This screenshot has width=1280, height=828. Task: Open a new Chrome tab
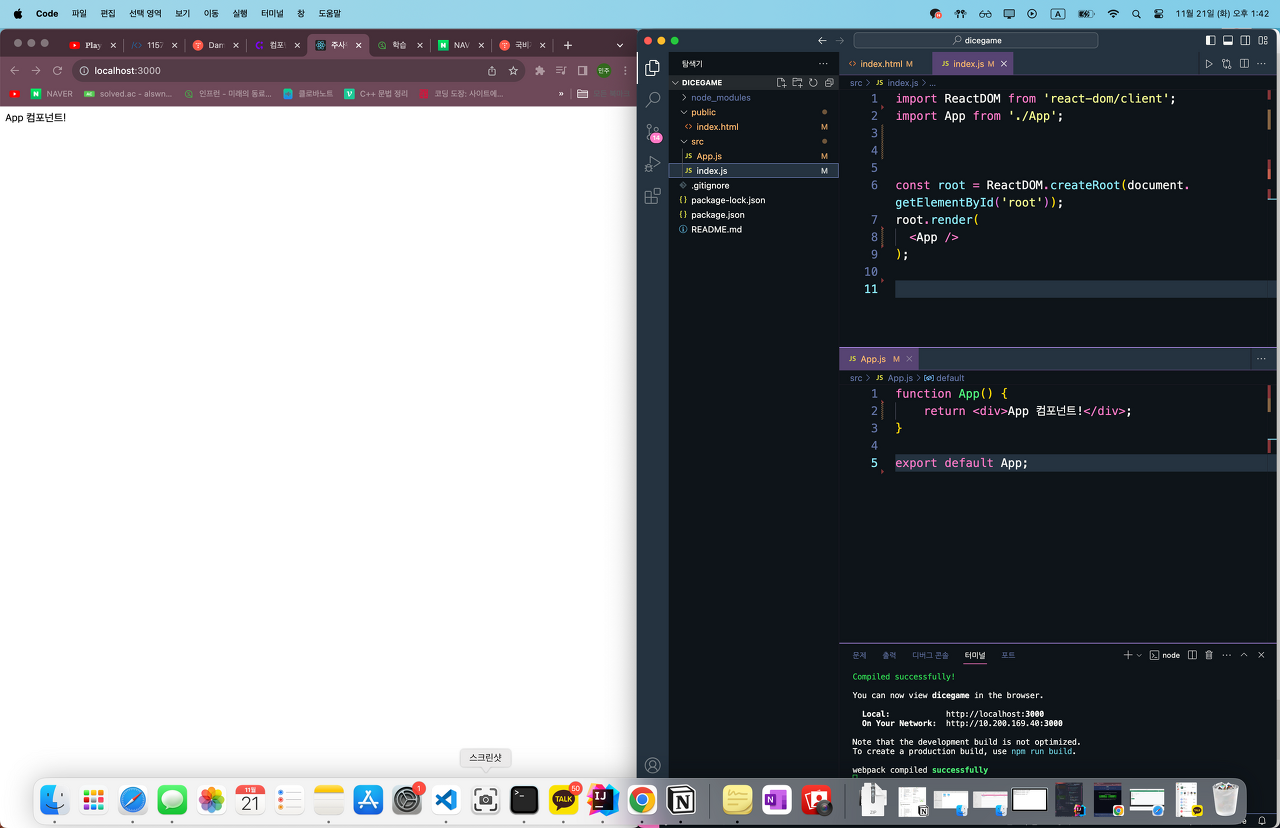point(568,45)
